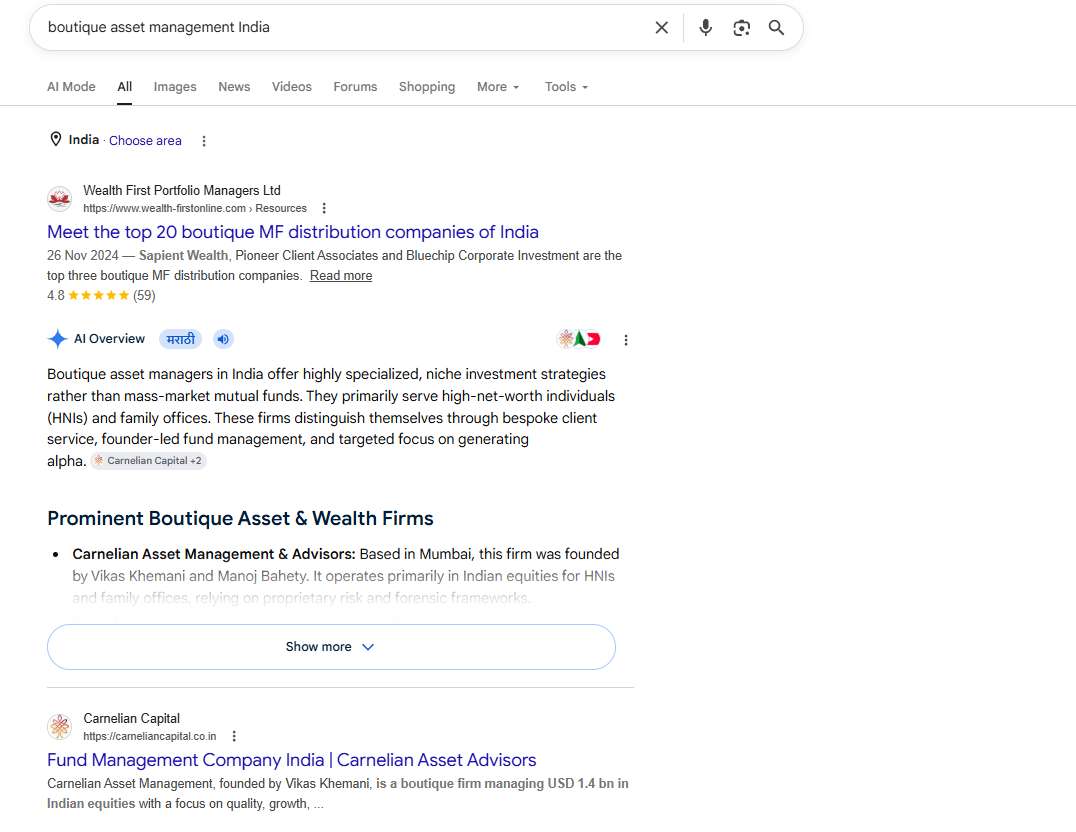Click Prominent Boutique Asset & Wealth Firms heading
The width and height of the screenshot is (1076, 832).
click(x=240, y=518)
